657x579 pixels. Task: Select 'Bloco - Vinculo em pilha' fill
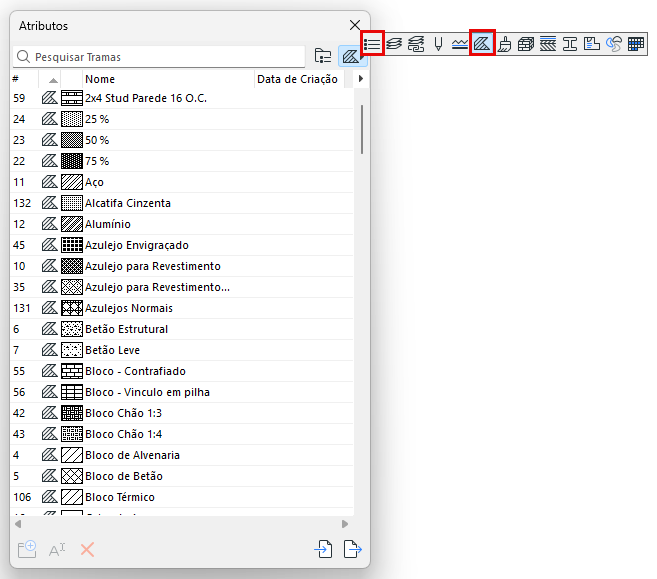pyautogui.click(x=182, y=392)
